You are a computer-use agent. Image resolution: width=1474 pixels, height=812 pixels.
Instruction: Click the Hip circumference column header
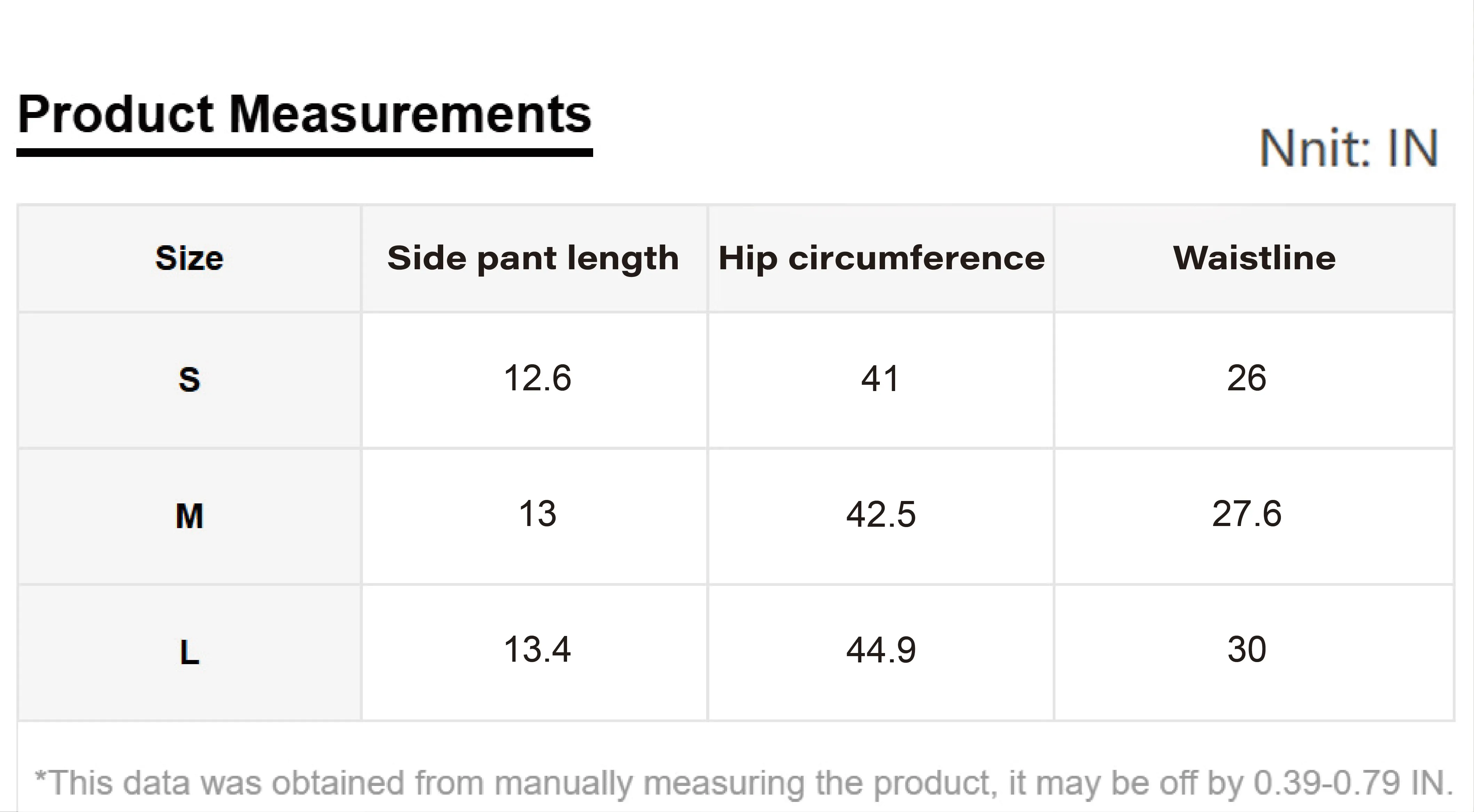(881, 258)
